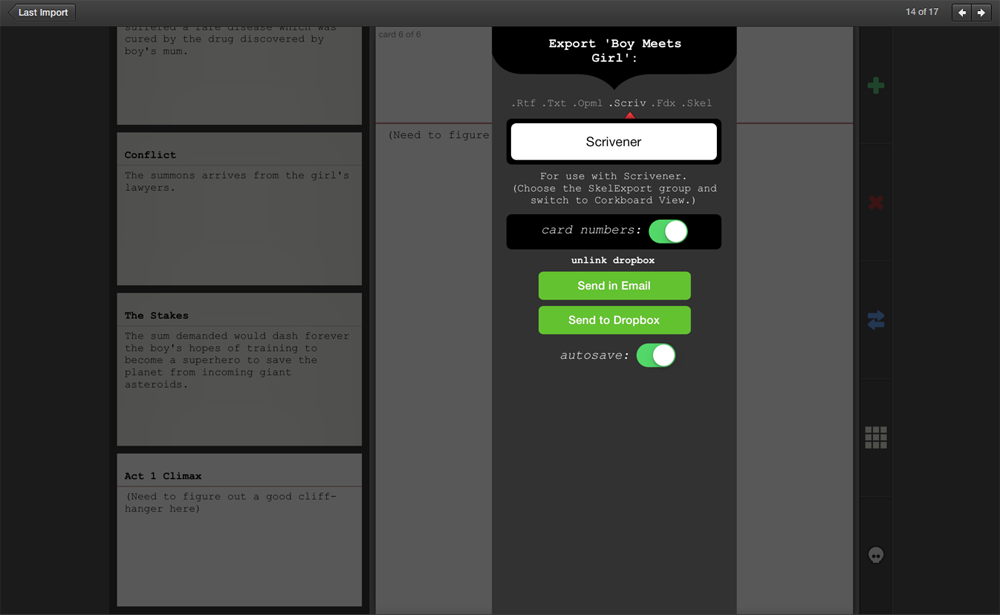
Task: Open the Conflict card
Action: coord(239,209)
